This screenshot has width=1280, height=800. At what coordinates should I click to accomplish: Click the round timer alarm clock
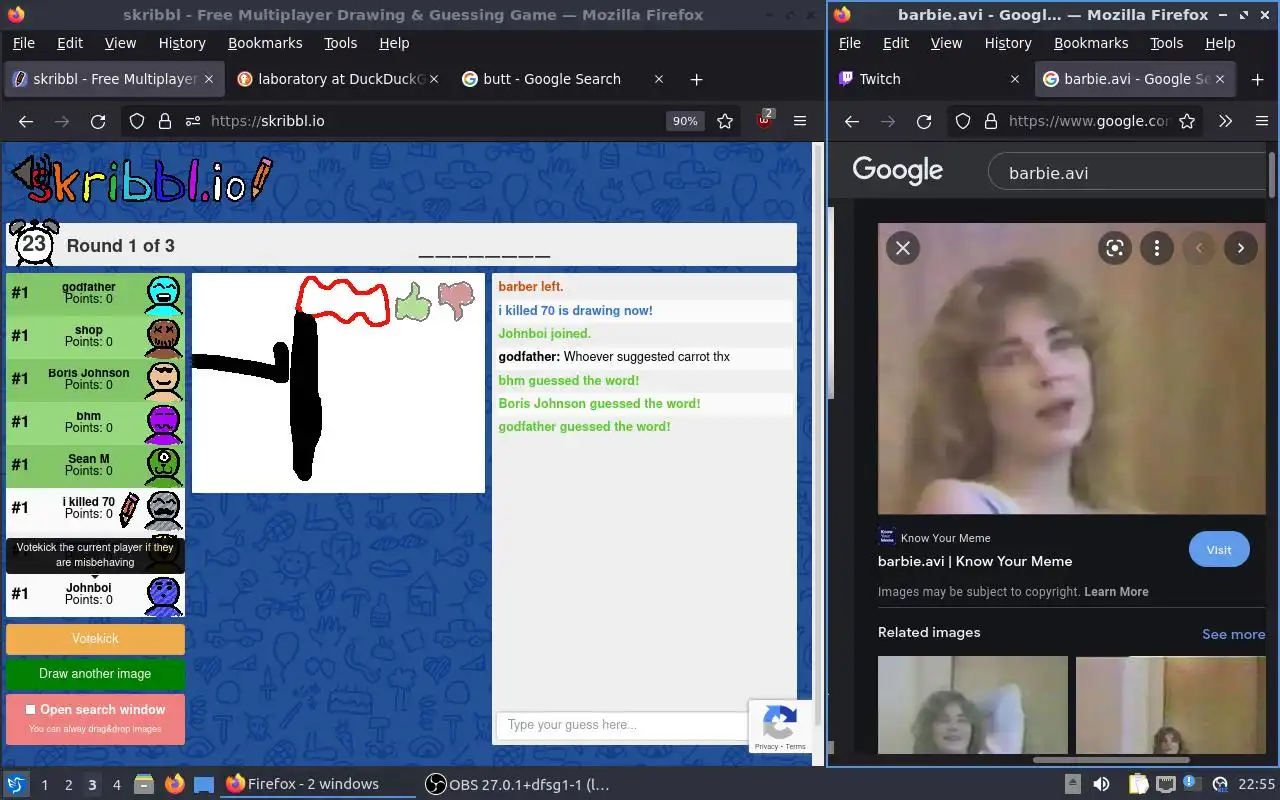click(34, 244)
